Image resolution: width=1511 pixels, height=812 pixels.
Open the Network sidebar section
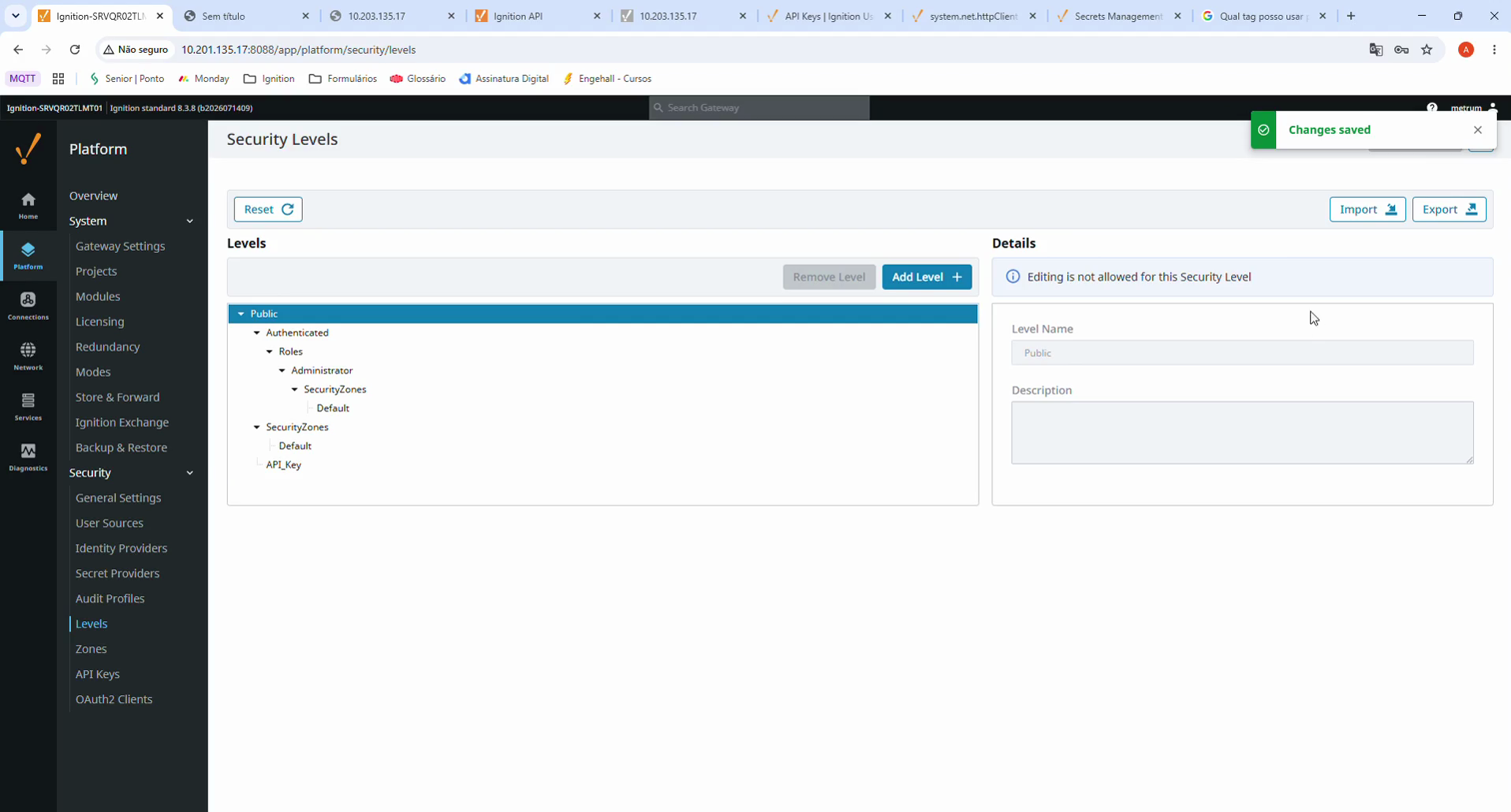[x=28, y=357]
